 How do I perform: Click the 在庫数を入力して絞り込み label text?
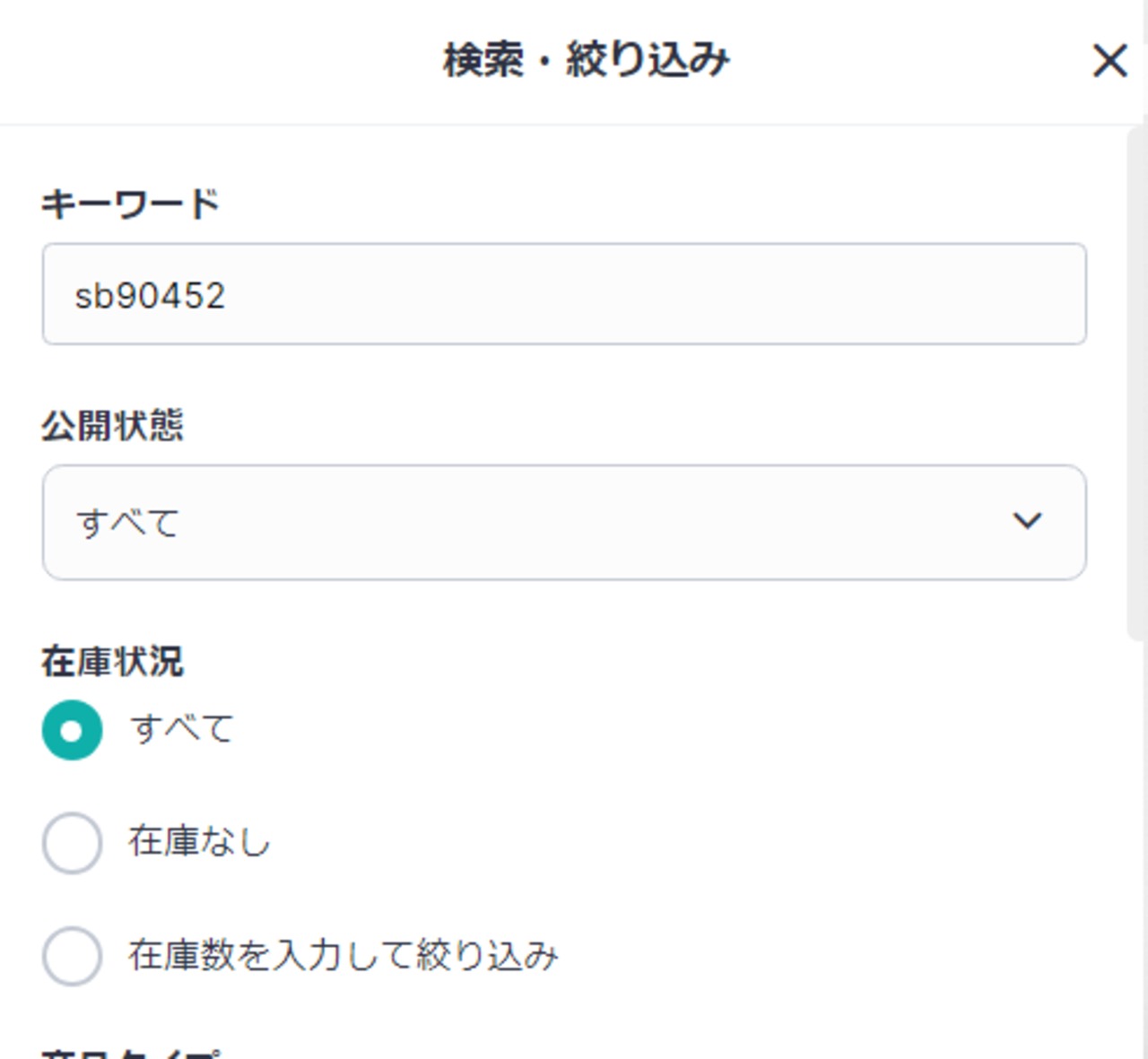pyautogui.click(x=343, y=955)
